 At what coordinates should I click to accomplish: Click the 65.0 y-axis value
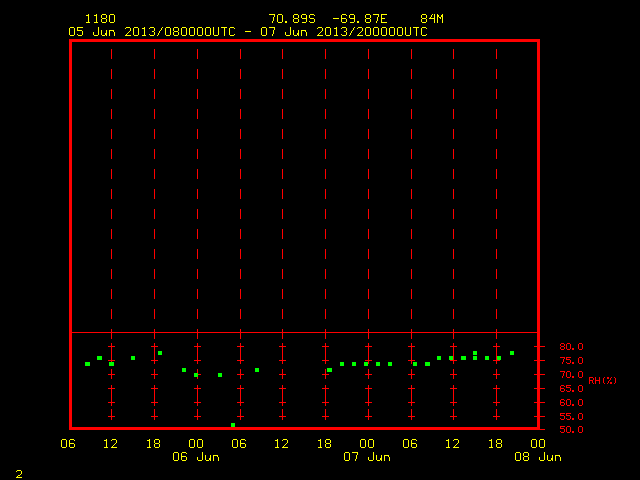[x=571, y=389]
